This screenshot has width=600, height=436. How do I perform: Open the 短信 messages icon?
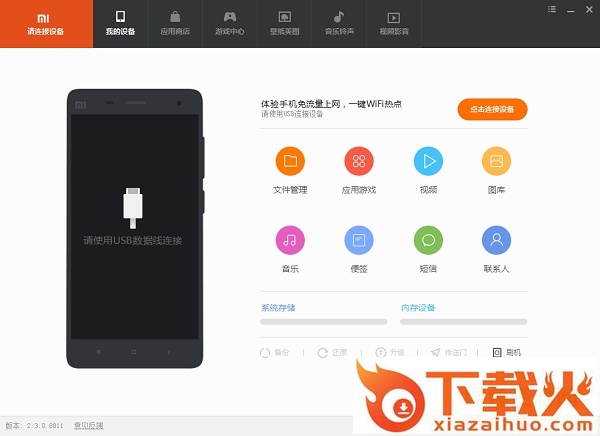428,240
